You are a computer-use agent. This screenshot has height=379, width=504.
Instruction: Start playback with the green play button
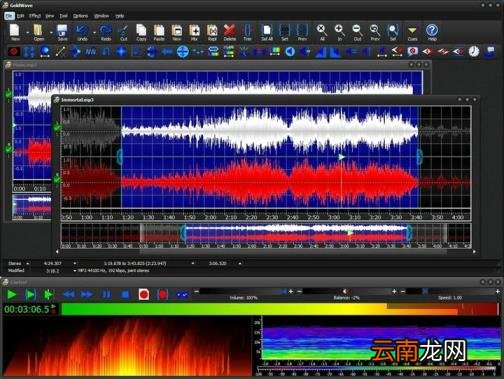(12, 295)
